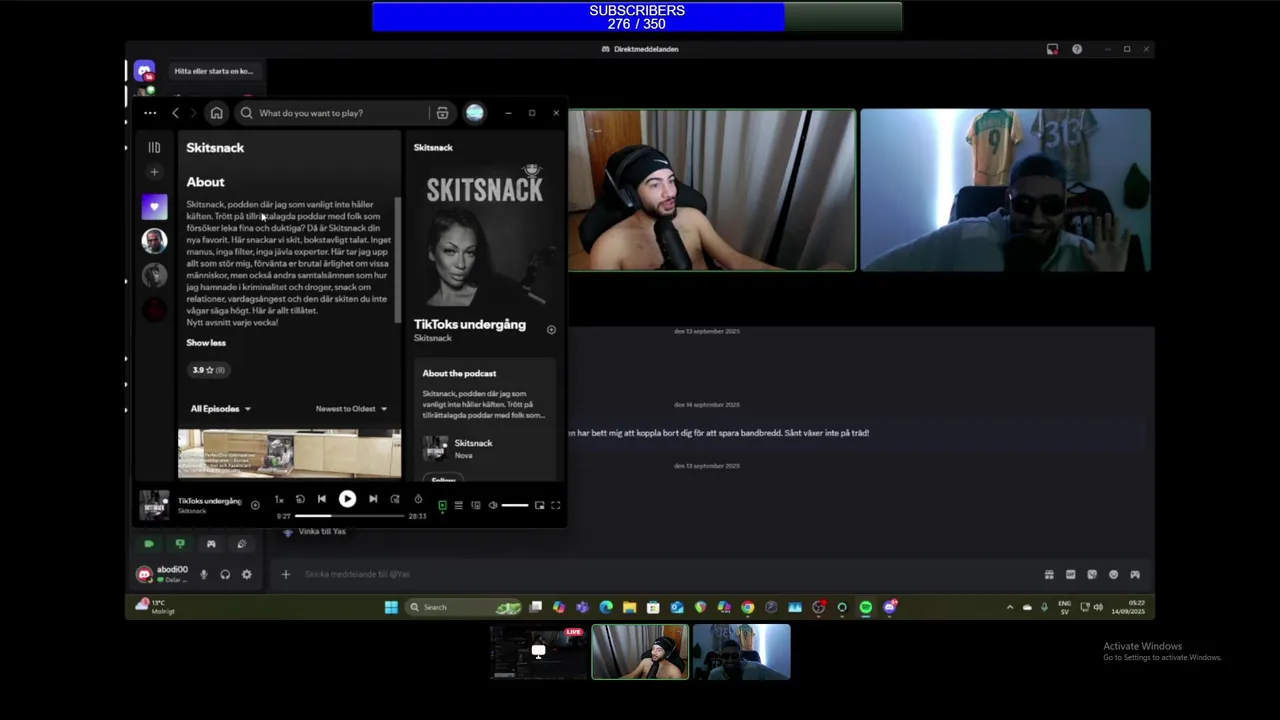Adjust Spotify volume slider

click(x=514, y=505)
